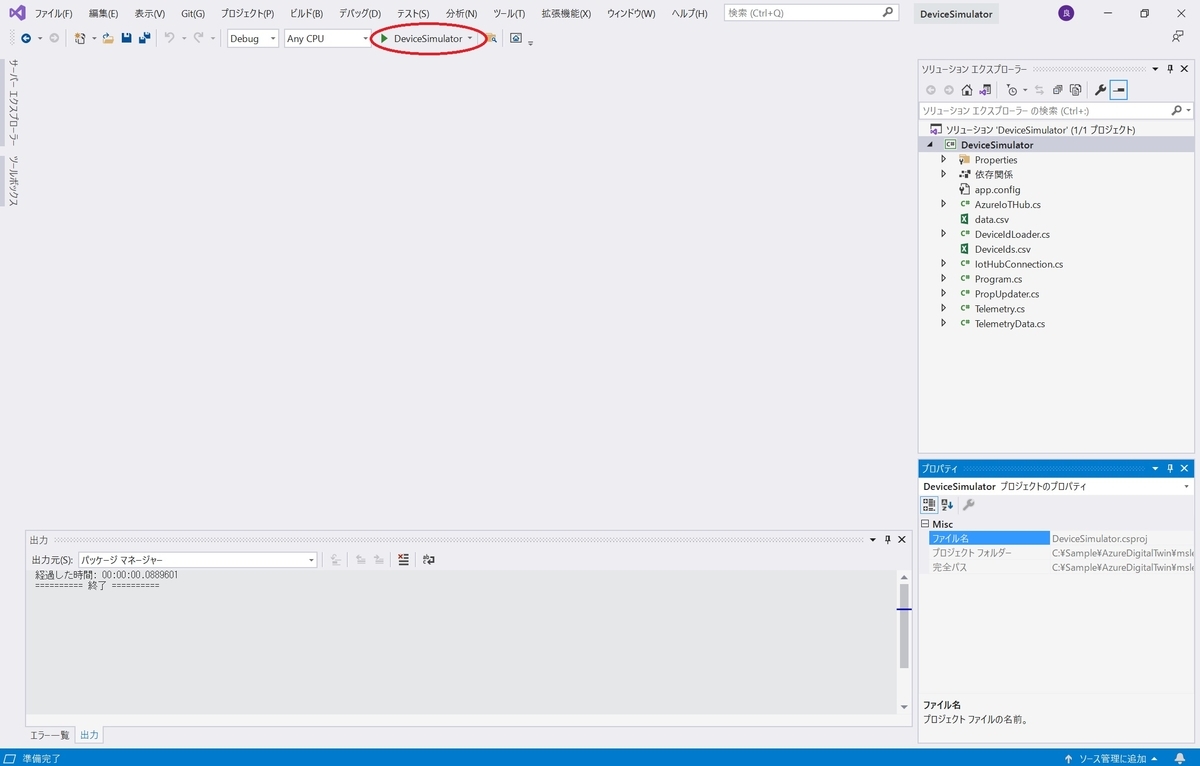Viewport: 1200px width, 766px height.
Task: Open the Any CPU platform dropdown
Action: click(x=327, y=38)
